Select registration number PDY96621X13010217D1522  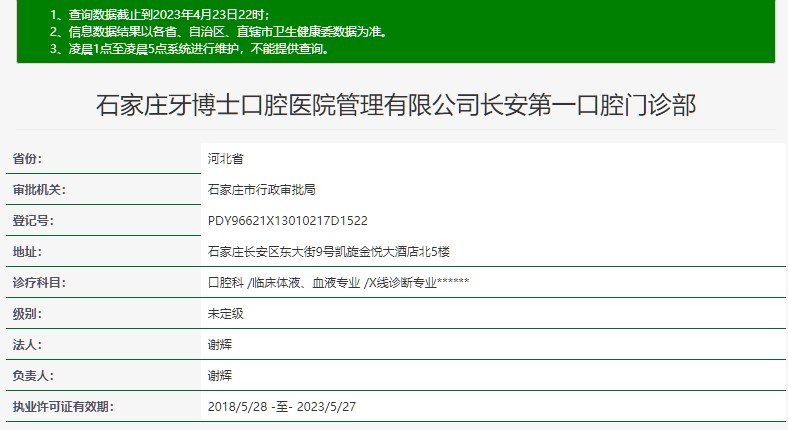tap(287, 221)
